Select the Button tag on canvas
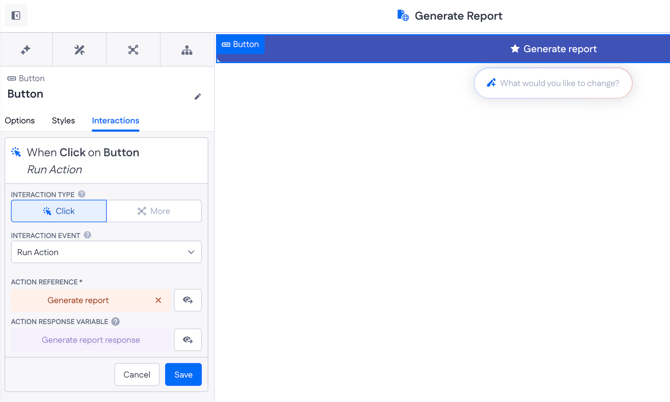The width and height of the screenshot is (670, 402). (241, 44)
